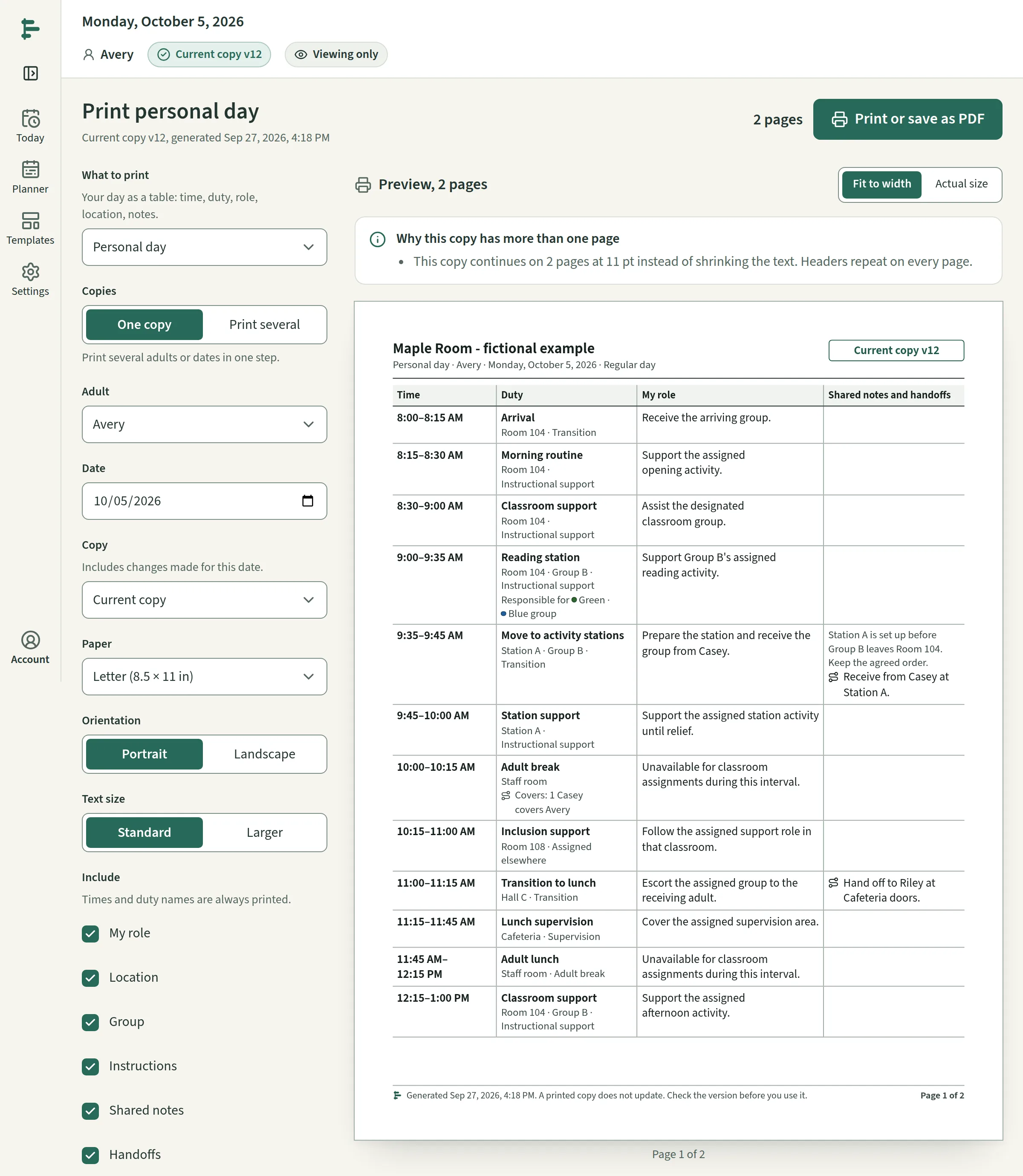The image size is (1023, 1176).
Task: Click the Viewing only chip
Action: (x=336, y=55)
